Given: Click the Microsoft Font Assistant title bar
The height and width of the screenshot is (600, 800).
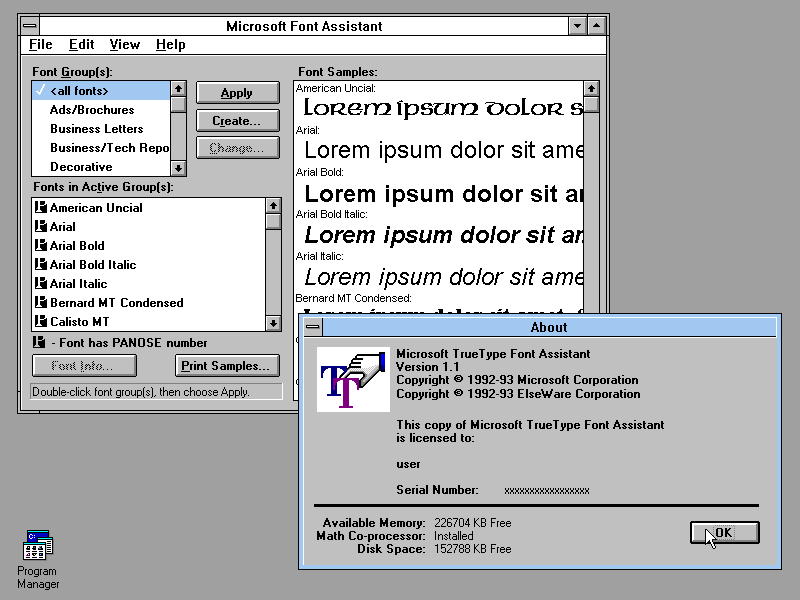Looking at the screenshot, I should tap(304, 26).
